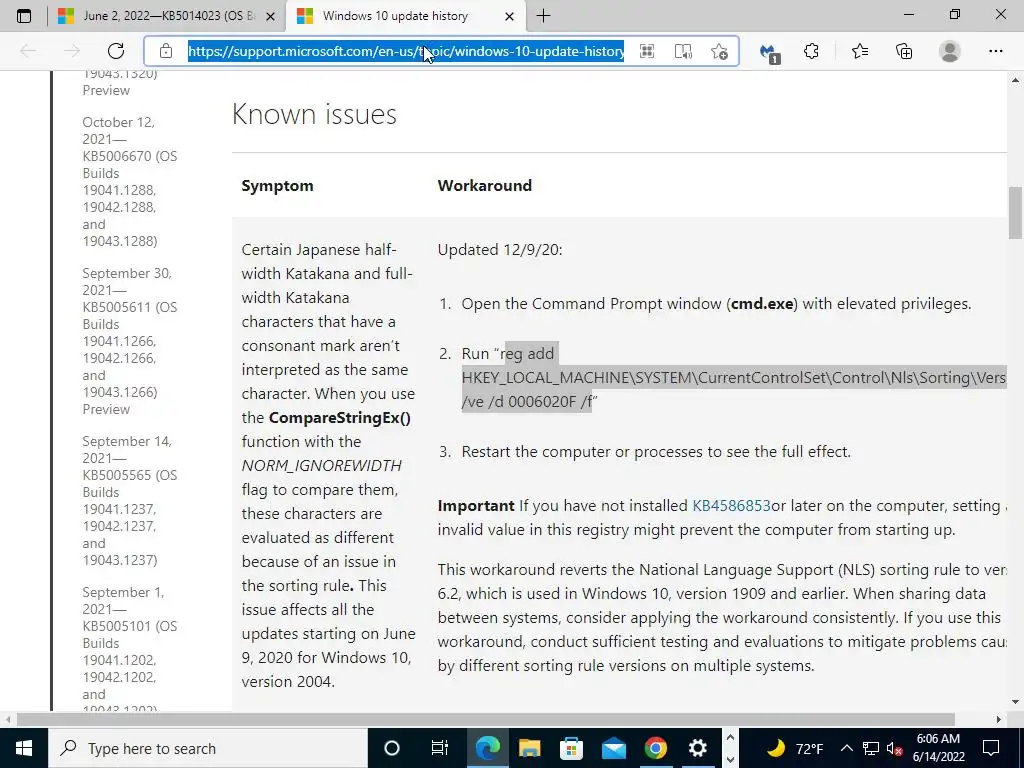
Task: Open the muted volume tray icon
Action: 895,748
